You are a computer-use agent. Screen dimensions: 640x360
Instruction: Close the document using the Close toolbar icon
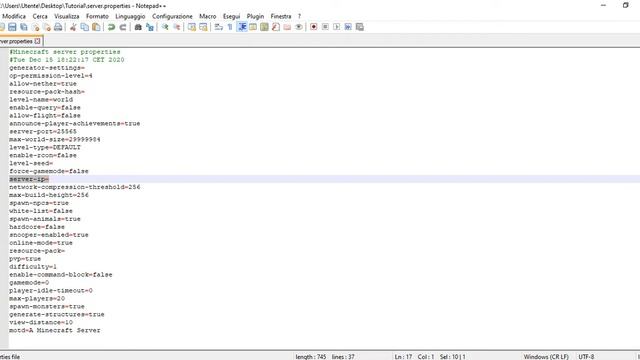36,27
